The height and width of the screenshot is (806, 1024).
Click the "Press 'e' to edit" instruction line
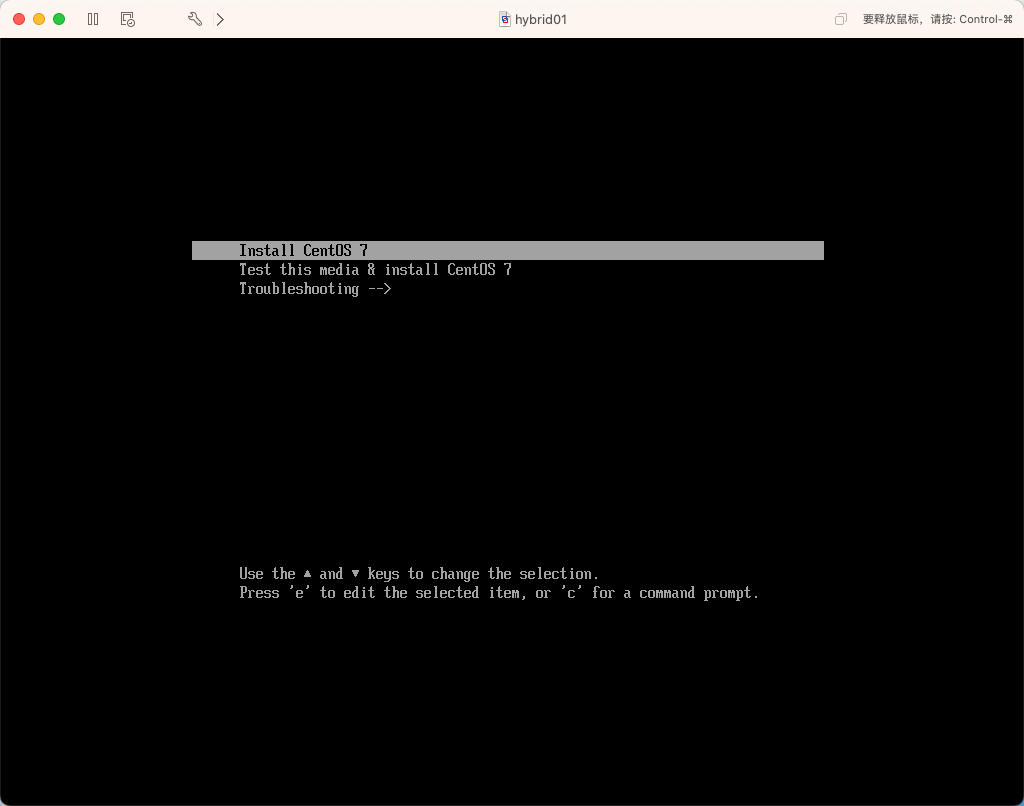[499, 592]
